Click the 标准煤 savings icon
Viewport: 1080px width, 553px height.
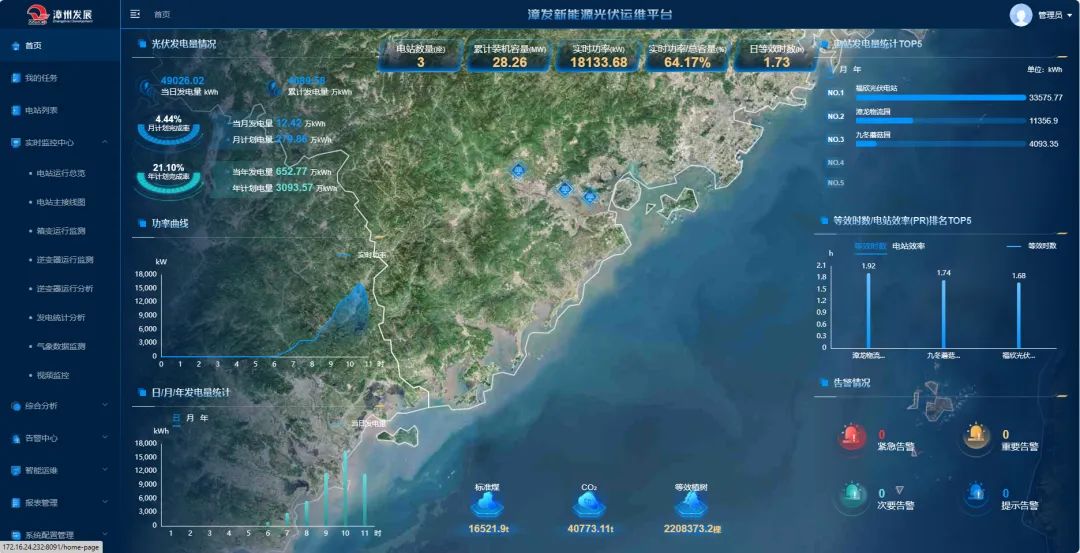click(486, 507)
